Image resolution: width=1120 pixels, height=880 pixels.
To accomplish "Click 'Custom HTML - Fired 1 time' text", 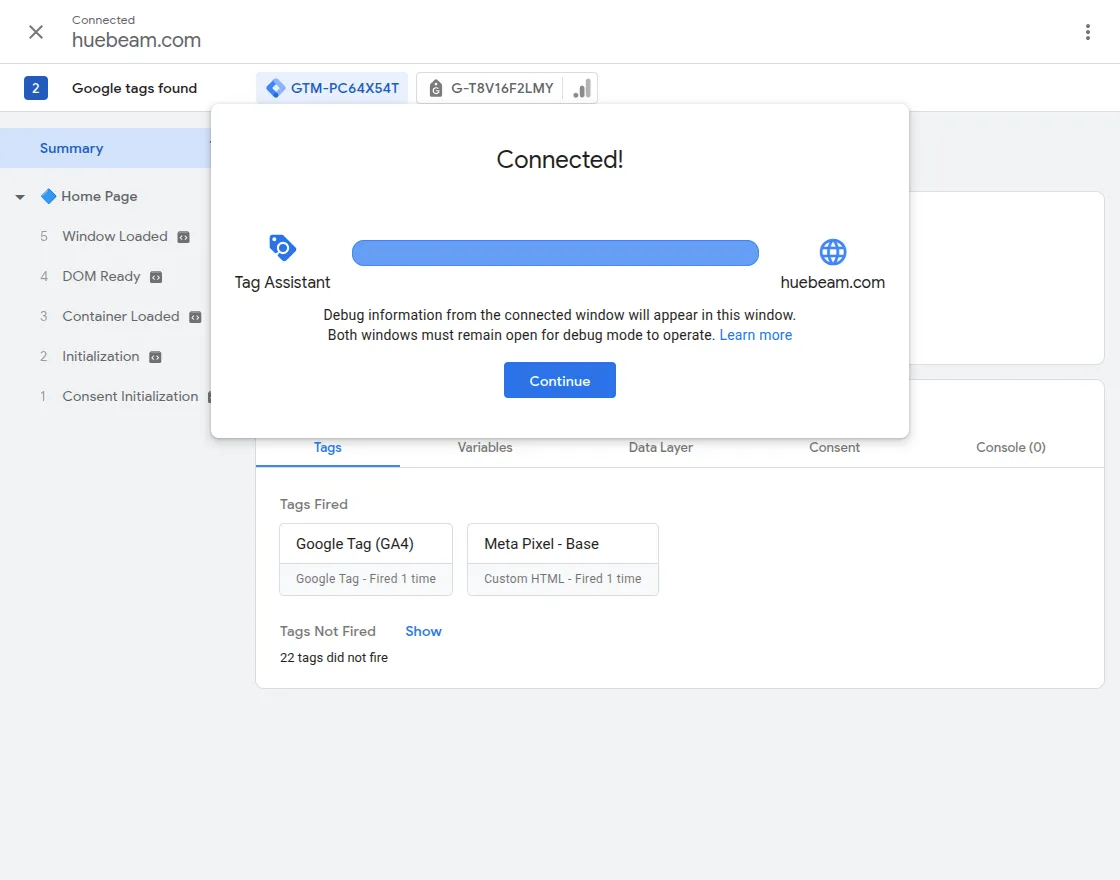I will [x=562, y=579].
